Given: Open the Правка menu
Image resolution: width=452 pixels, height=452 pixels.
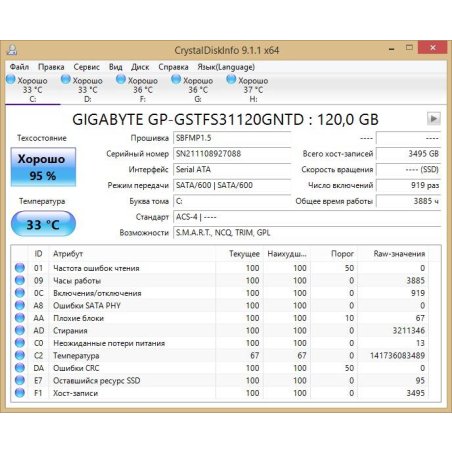Looking at the screenshot, I should click(x=51, y=67).
